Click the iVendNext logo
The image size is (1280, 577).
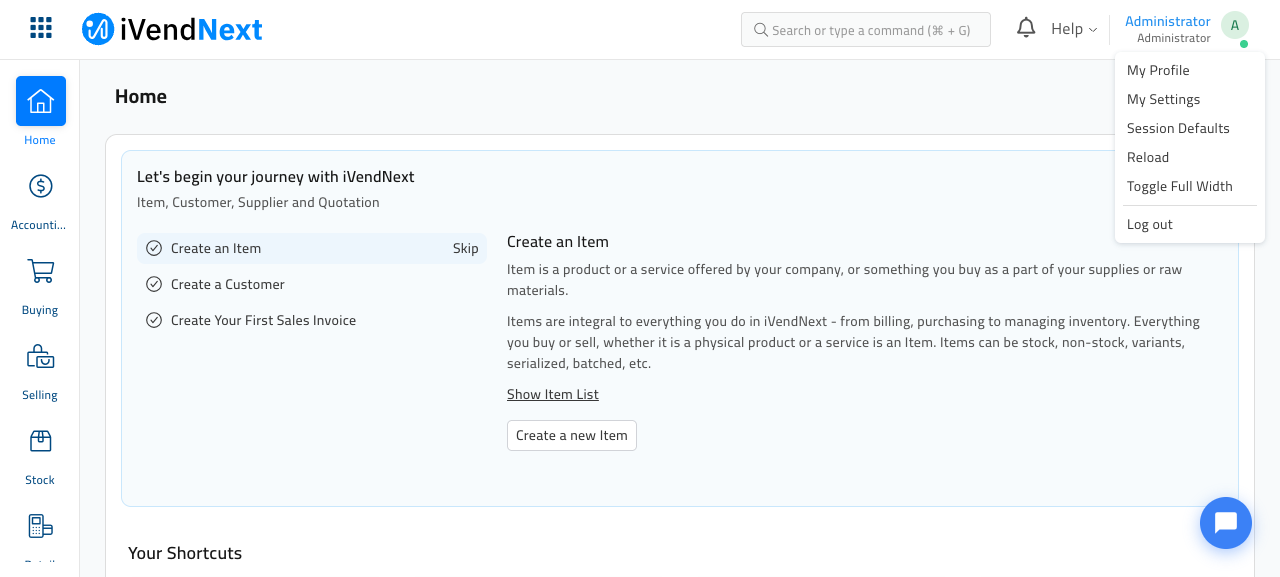[x=172, y=30]
